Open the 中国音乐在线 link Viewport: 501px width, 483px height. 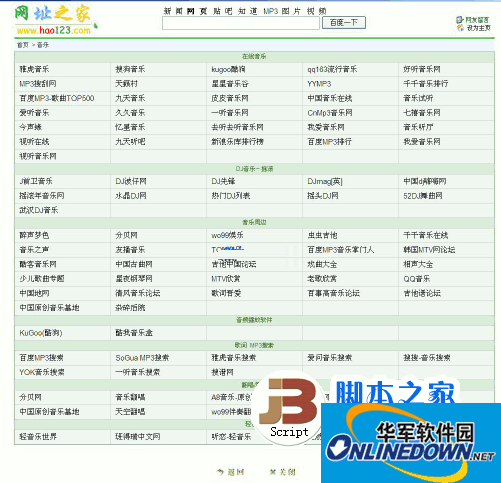(x=330, y=98)
